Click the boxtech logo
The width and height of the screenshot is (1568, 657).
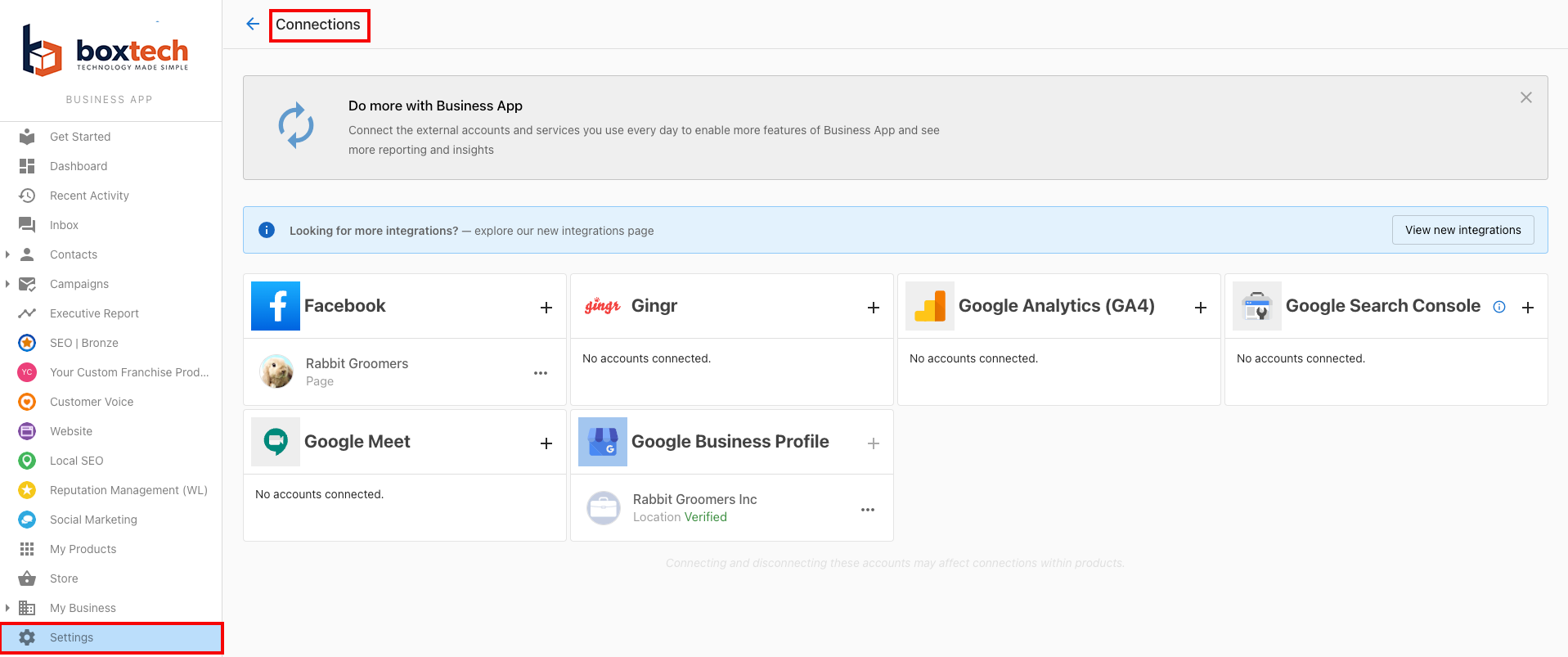click(106, 52)
